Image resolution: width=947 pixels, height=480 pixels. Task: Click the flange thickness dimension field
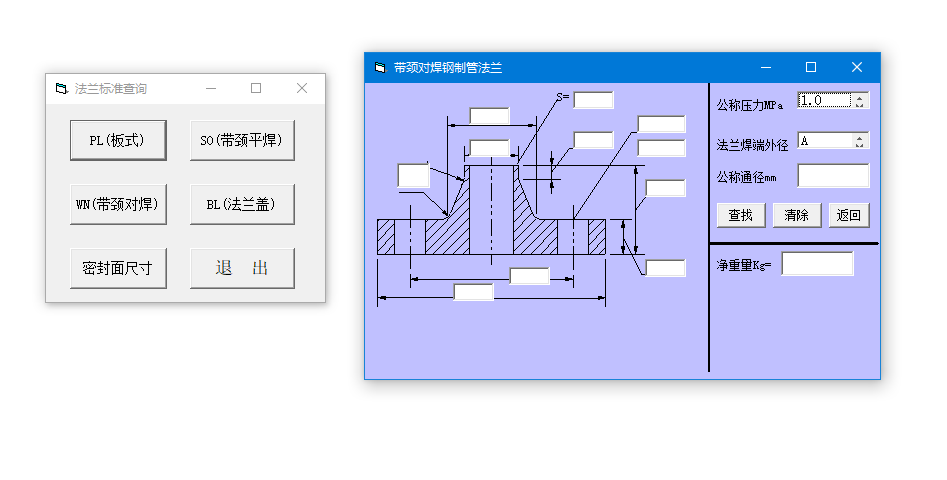click(666, 267)
